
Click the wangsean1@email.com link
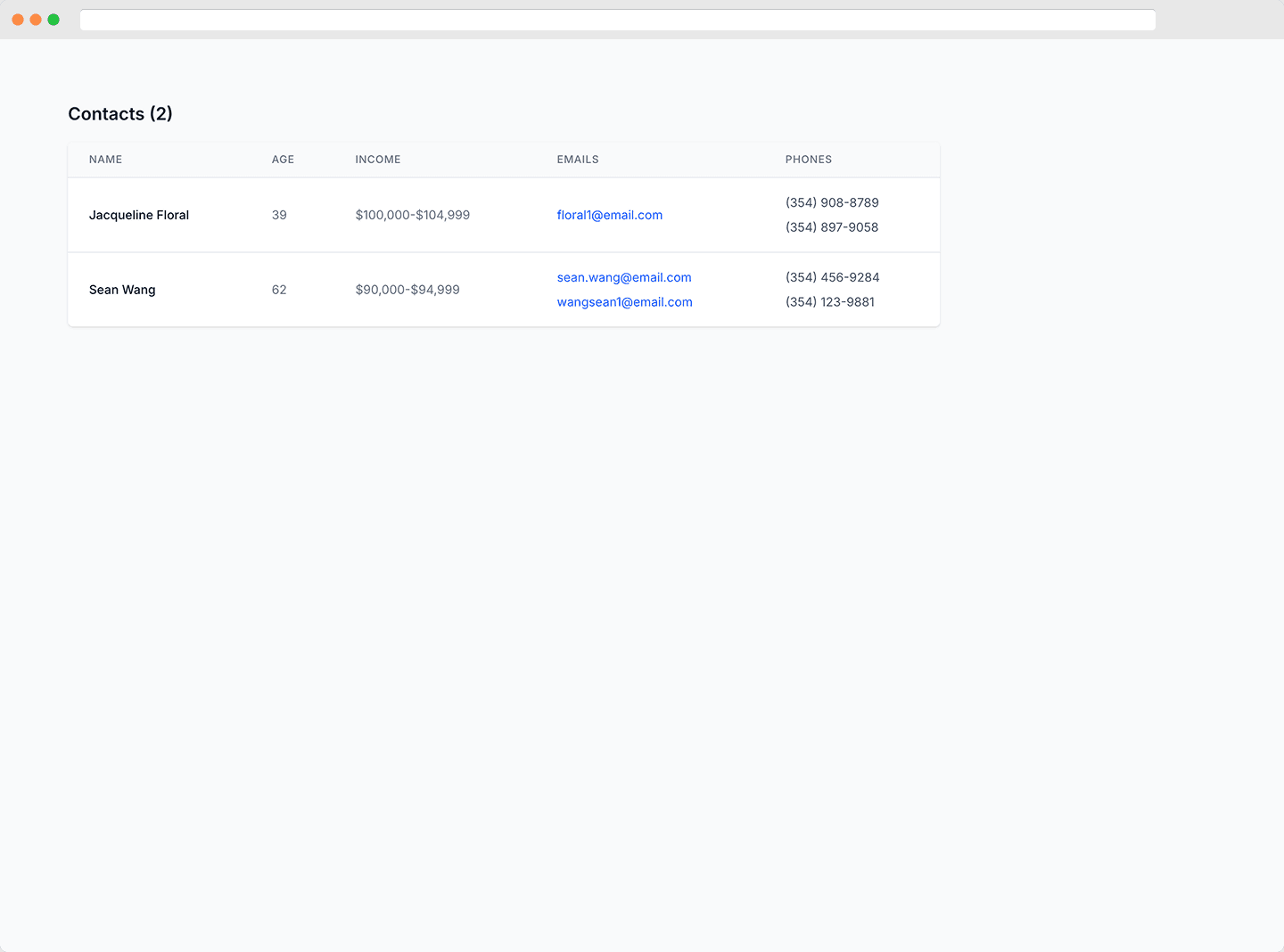tap(624, 302)
